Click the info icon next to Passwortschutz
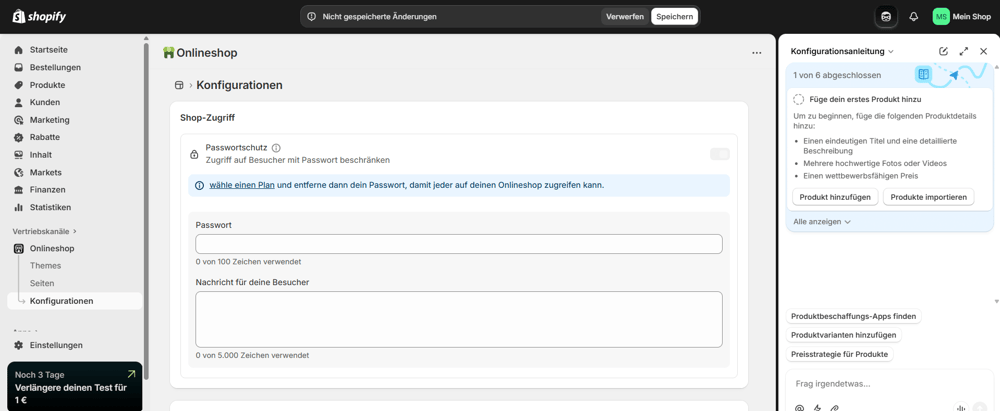1000x411 pixels. pos(276,148)
